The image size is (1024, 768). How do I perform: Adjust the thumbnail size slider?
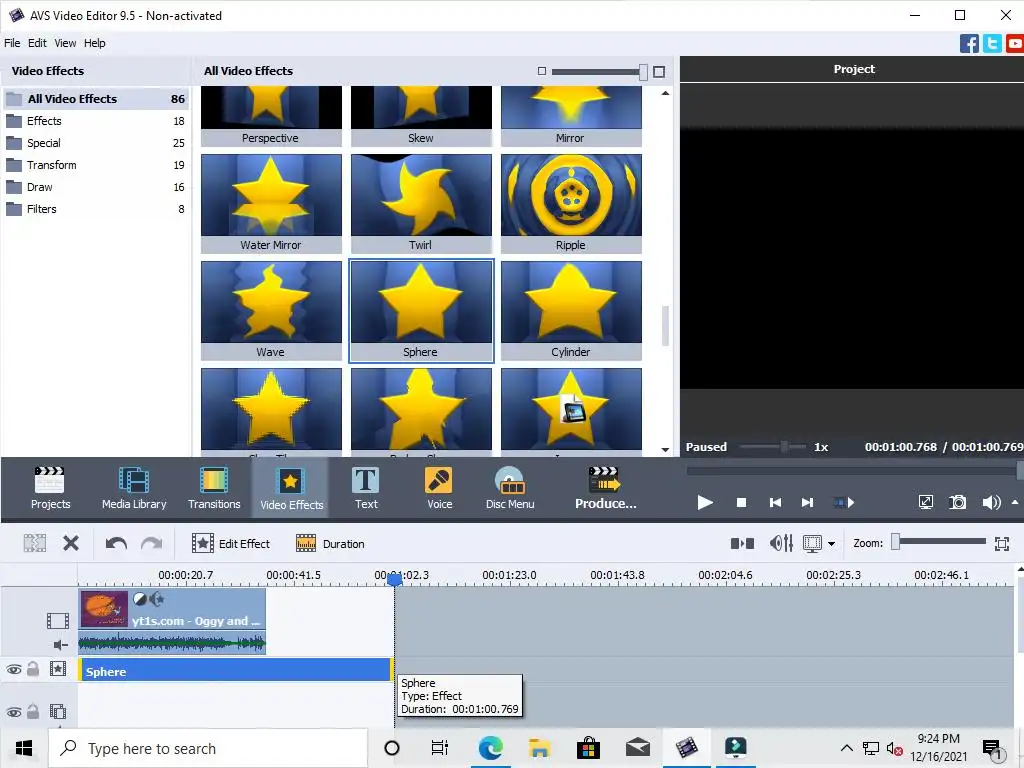(x=643, y=72)
